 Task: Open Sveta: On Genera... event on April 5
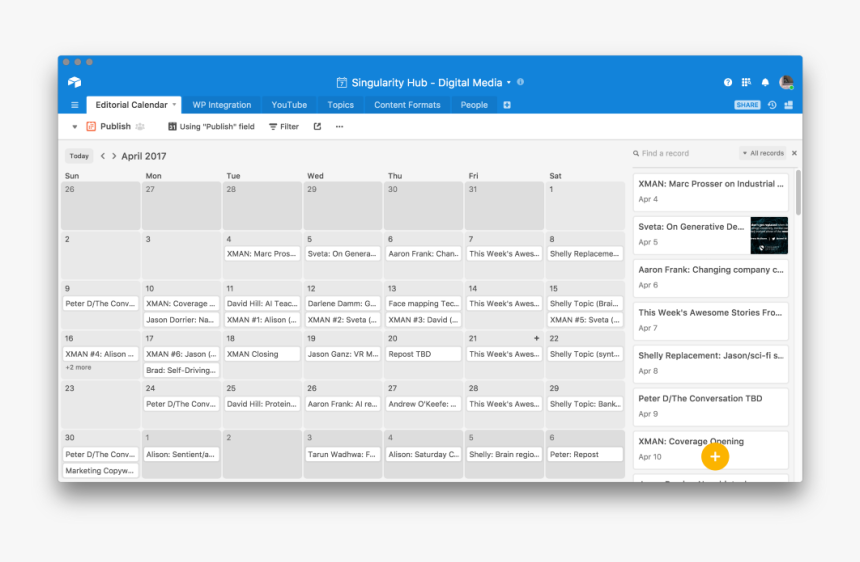pos(343,254)
